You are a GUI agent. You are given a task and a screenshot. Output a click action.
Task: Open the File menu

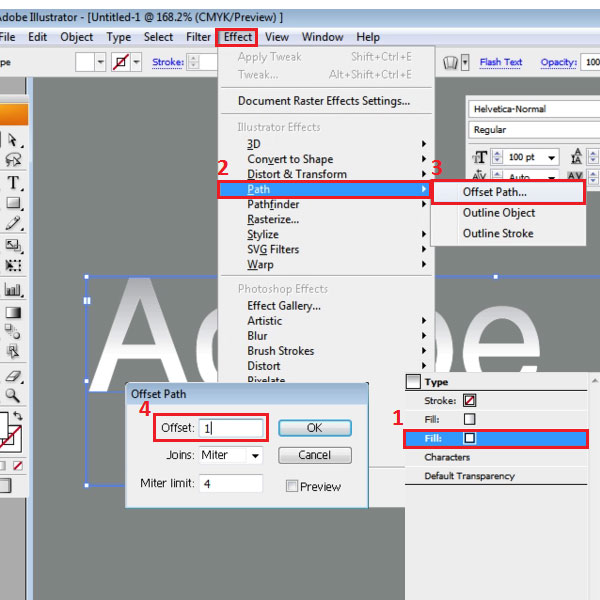coord(7,37)
